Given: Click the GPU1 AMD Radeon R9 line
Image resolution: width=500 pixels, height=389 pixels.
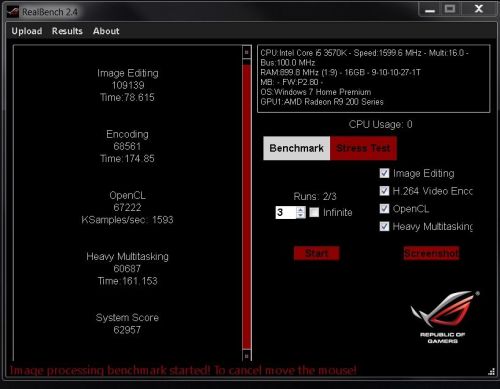Looking at the screenshot, I should [322, 102].
